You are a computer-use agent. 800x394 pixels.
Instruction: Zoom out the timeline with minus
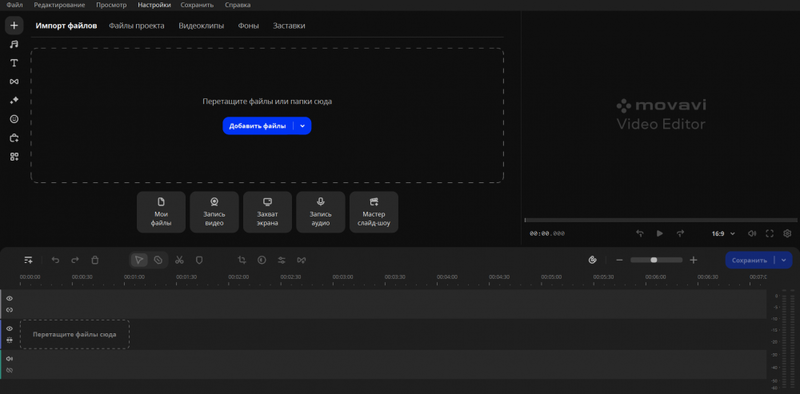point(619,260)
